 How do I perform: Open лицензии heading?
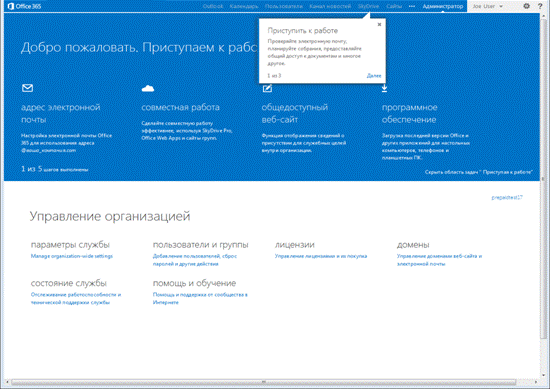point(295,245)
